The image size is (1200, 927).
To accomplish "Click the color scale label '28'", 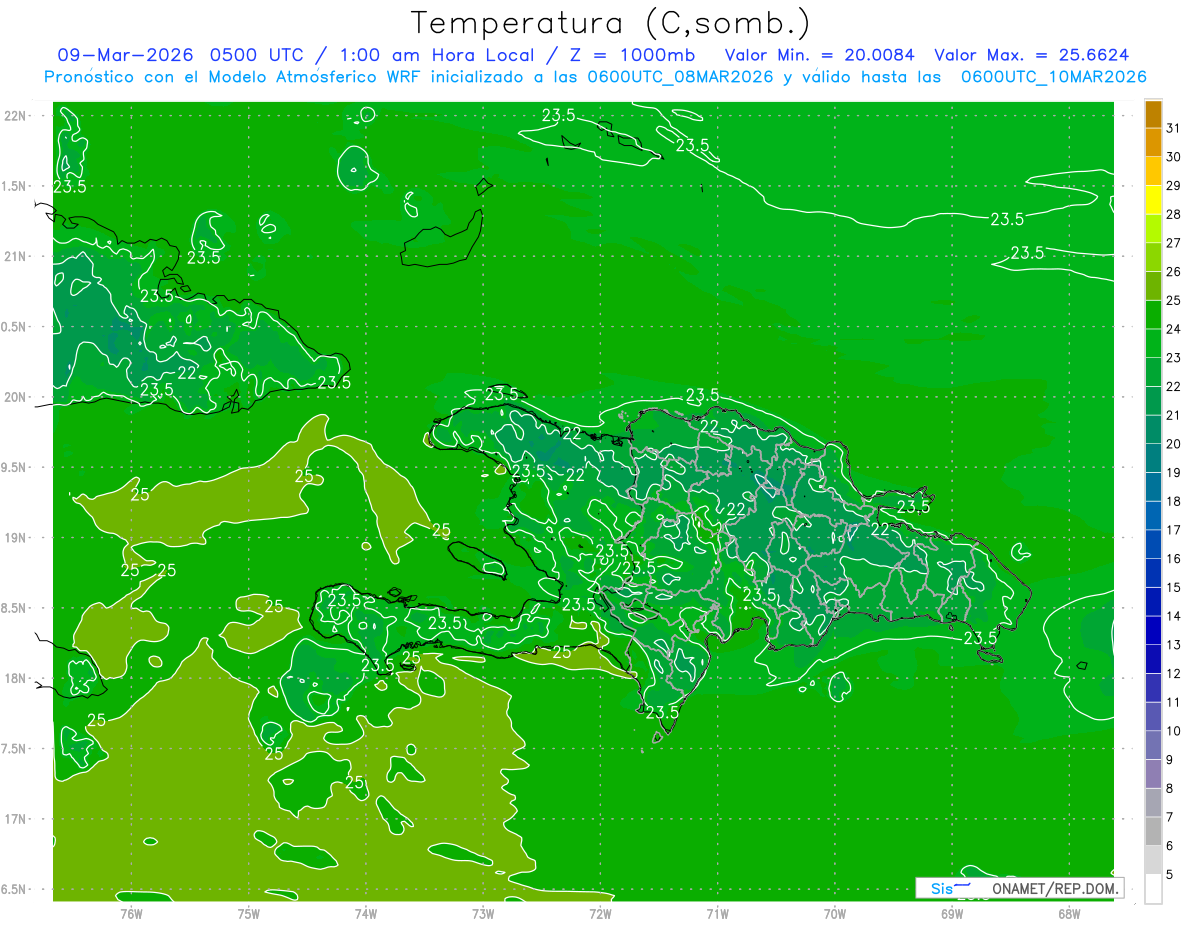I will [1173, 214].
